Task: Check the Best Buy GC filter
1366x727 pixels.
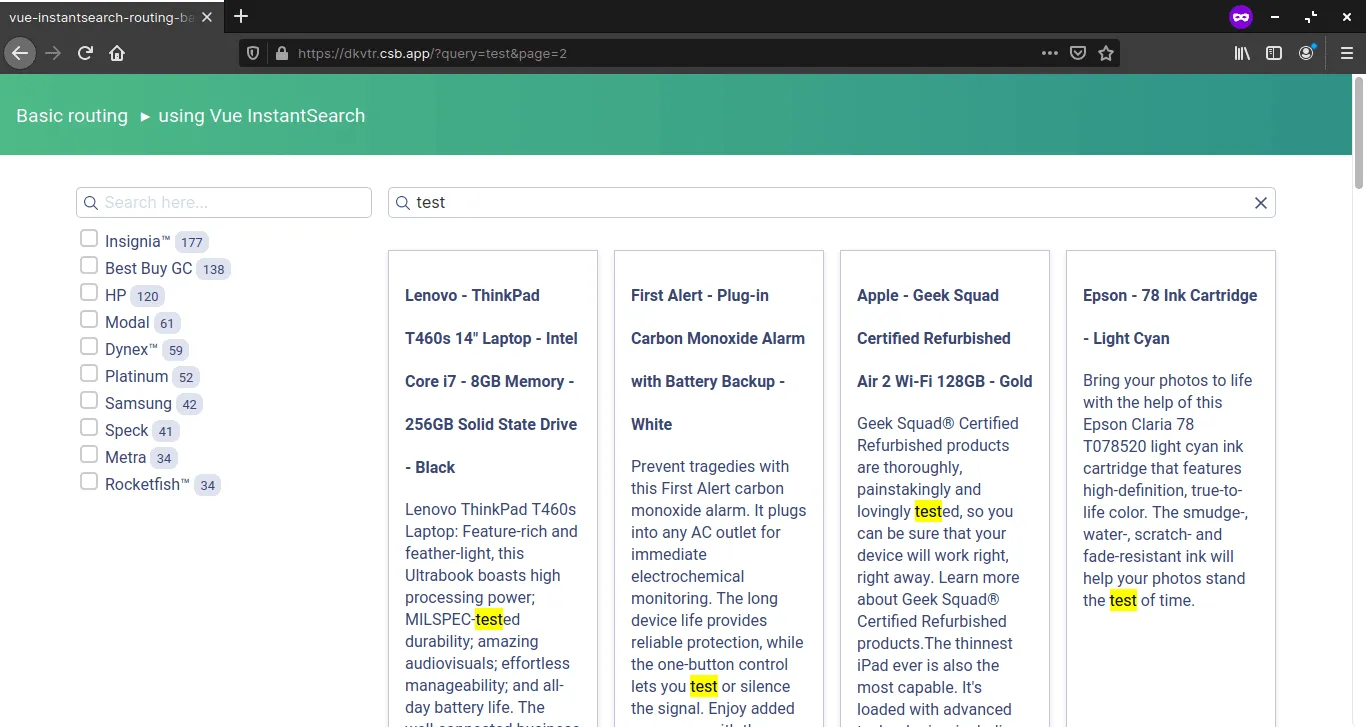Action: pyautogui.click(x=89, y=265)
